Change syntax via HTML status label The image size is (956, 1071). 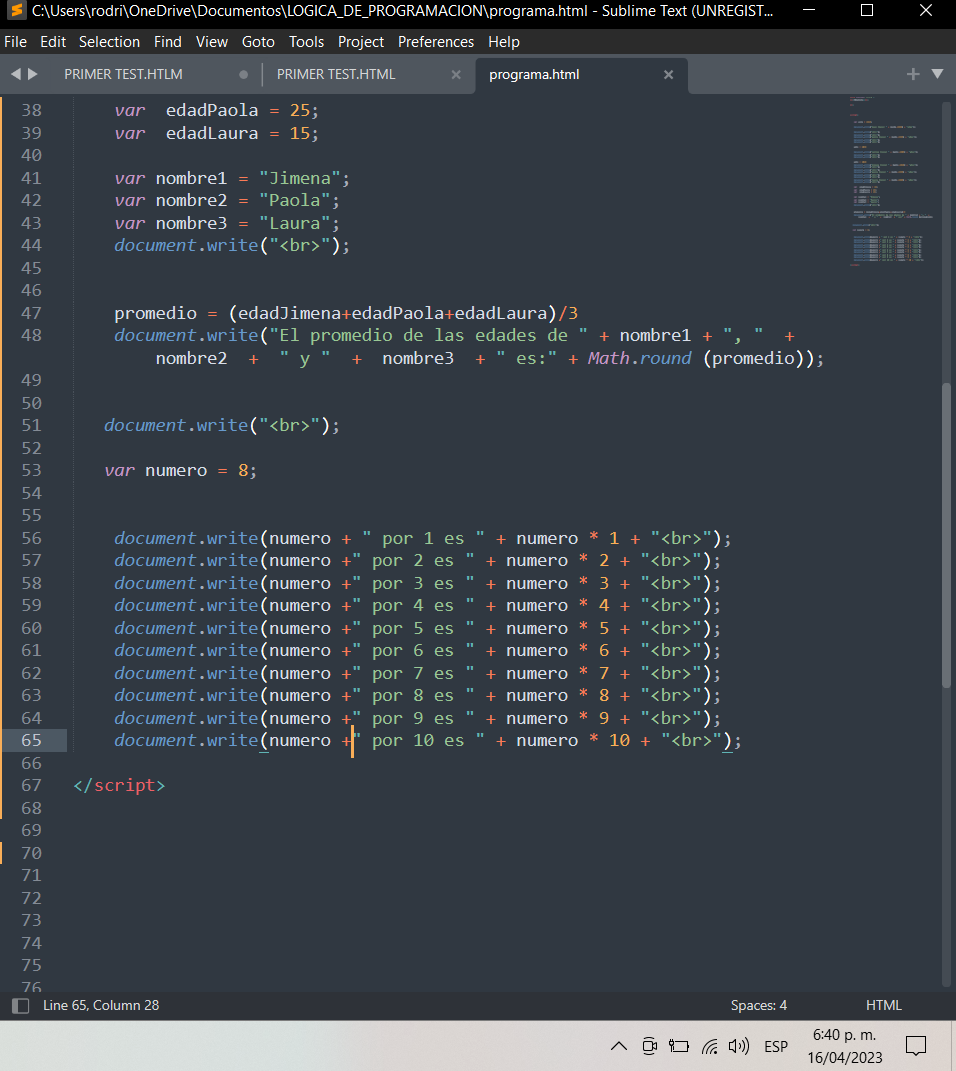[x=884, y=1005]
